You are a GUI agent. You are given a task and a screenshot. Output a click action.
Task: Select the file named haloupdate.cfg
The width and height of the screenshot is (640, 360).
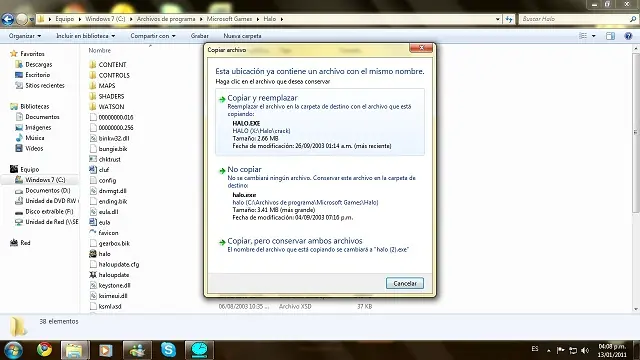click(x=119, y=264)
